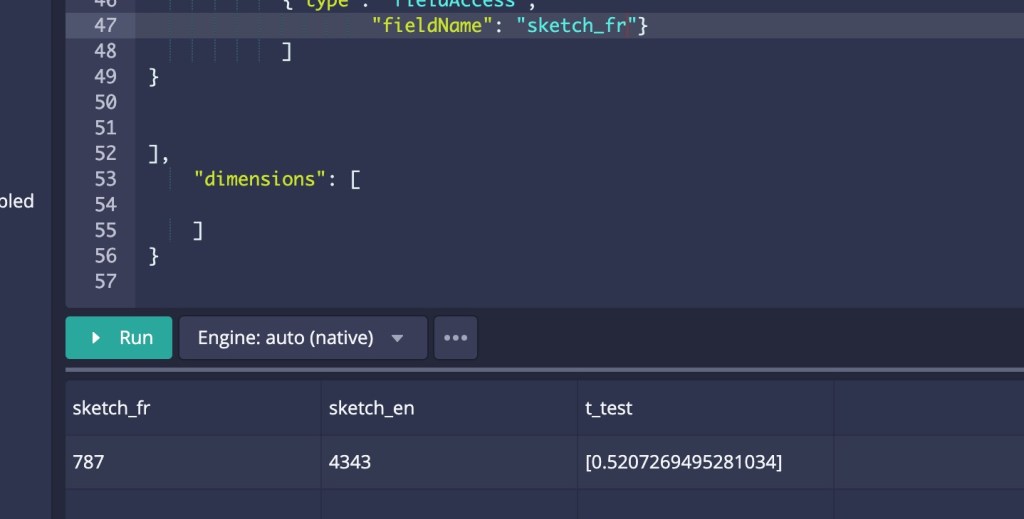1024x519 pixels.
Task: Click the "fieldName" key in editor
Action: pos(435,25)
